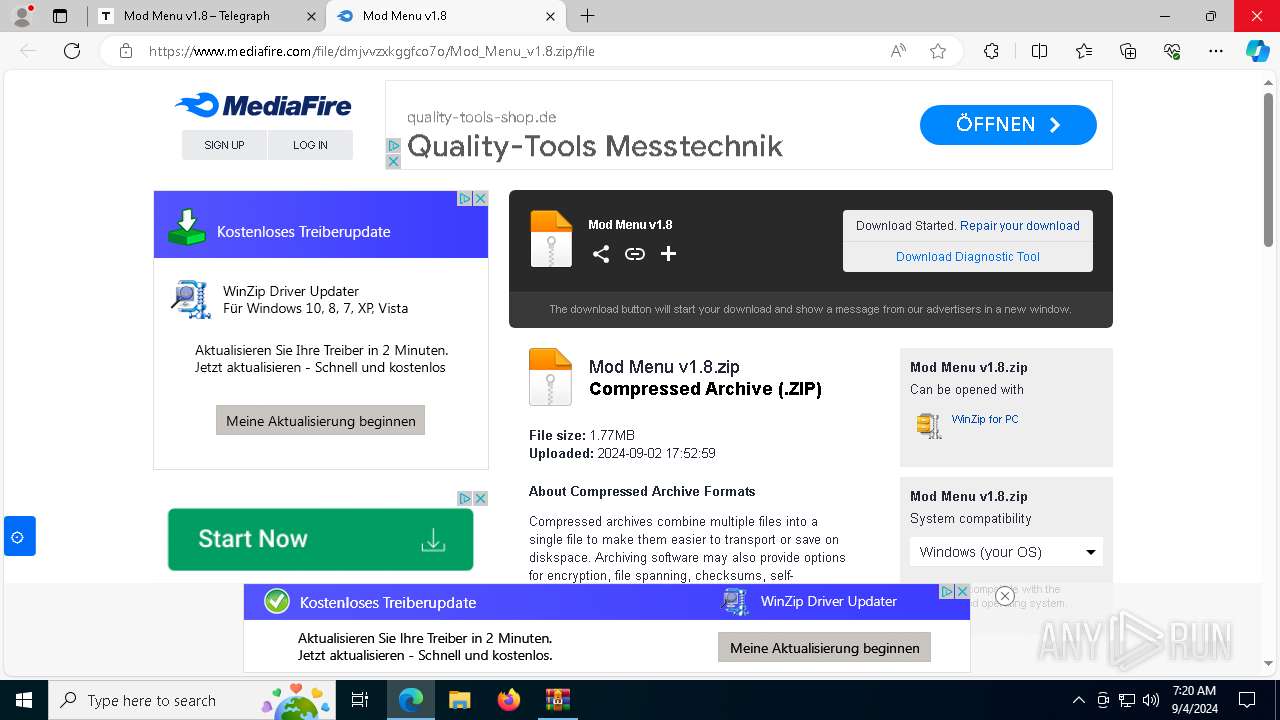The height and width of the screenshot is (720, 1280).
Task: Close the Mod Menu v1.8 tab
Action: [551, 16]
